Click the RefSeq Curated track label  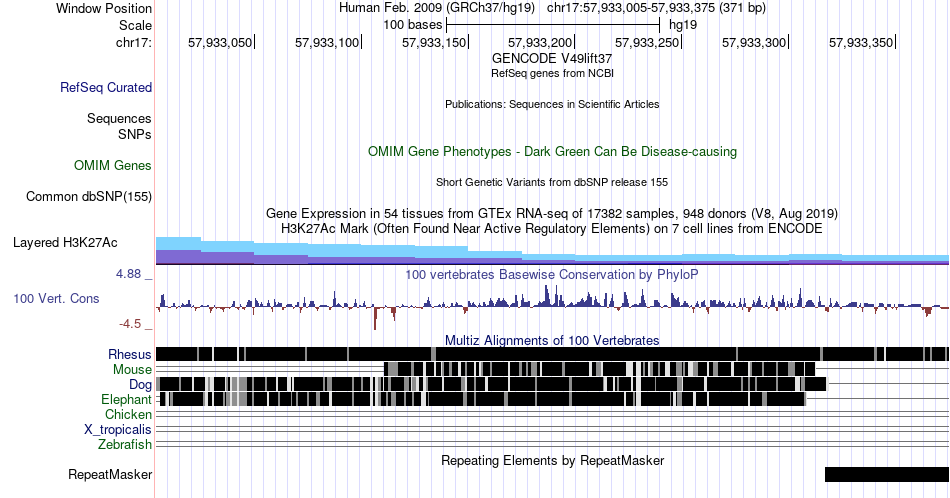[105, 87]
